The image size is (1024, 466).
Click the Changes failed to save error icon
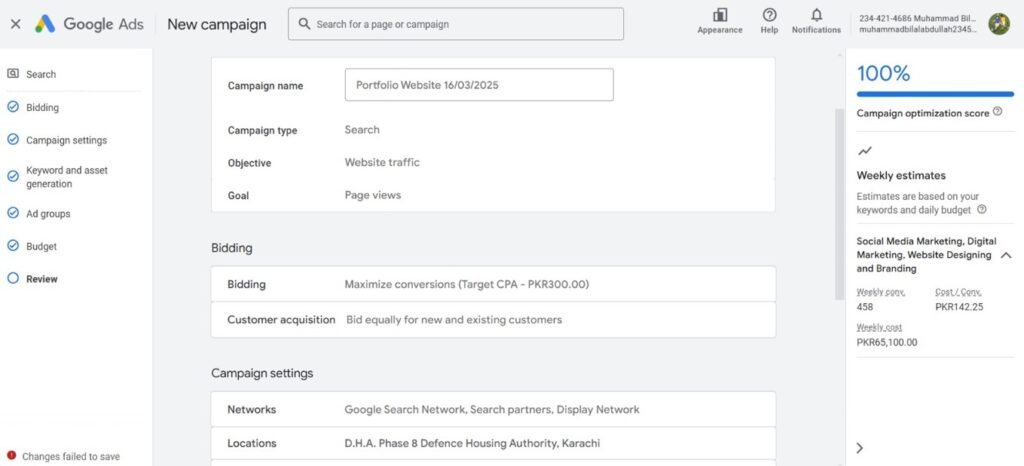[x=11, y=456]
